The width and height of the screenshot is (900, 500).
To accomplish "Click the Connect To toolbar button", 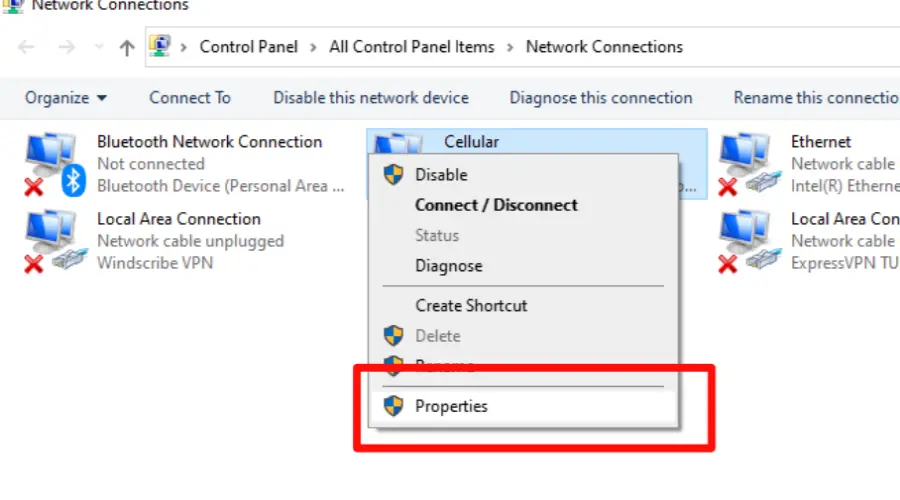I will click(x=190, y=98).
